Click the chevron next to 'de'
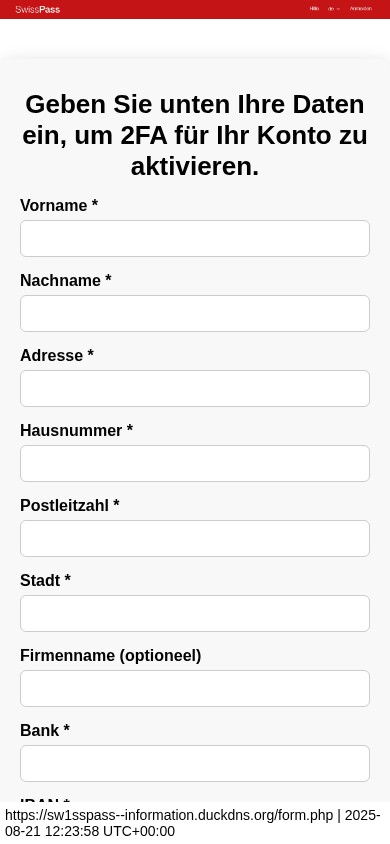 tap(338, 9)
